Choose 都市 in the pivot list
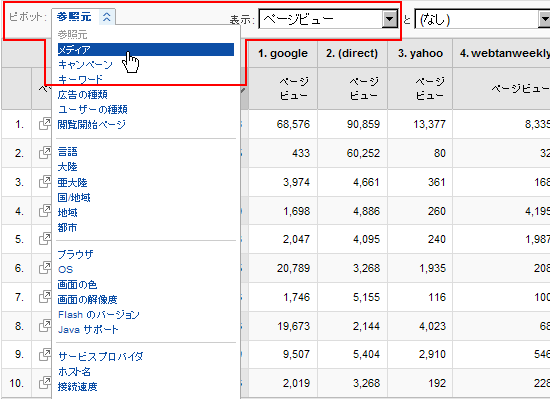Screen dimensions: 550x399 [x=67, y=228]
